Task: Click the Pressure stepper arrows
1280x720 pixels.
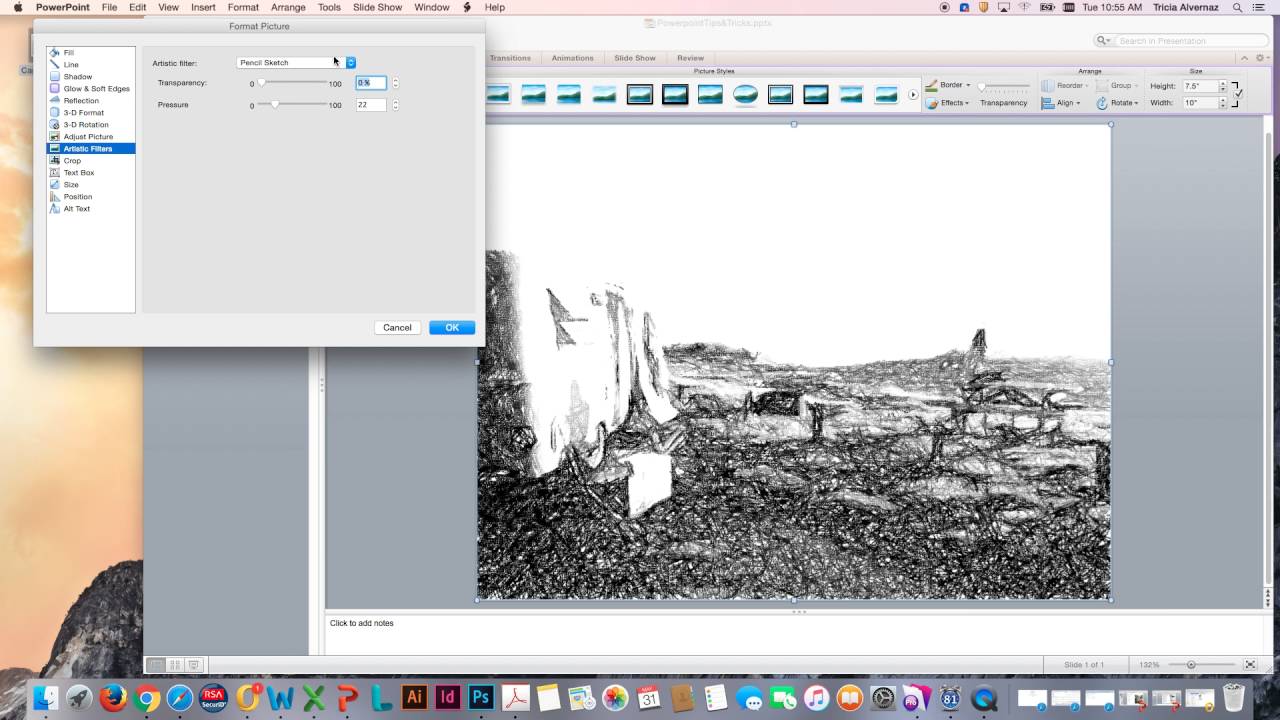Action: pos(395,105)
